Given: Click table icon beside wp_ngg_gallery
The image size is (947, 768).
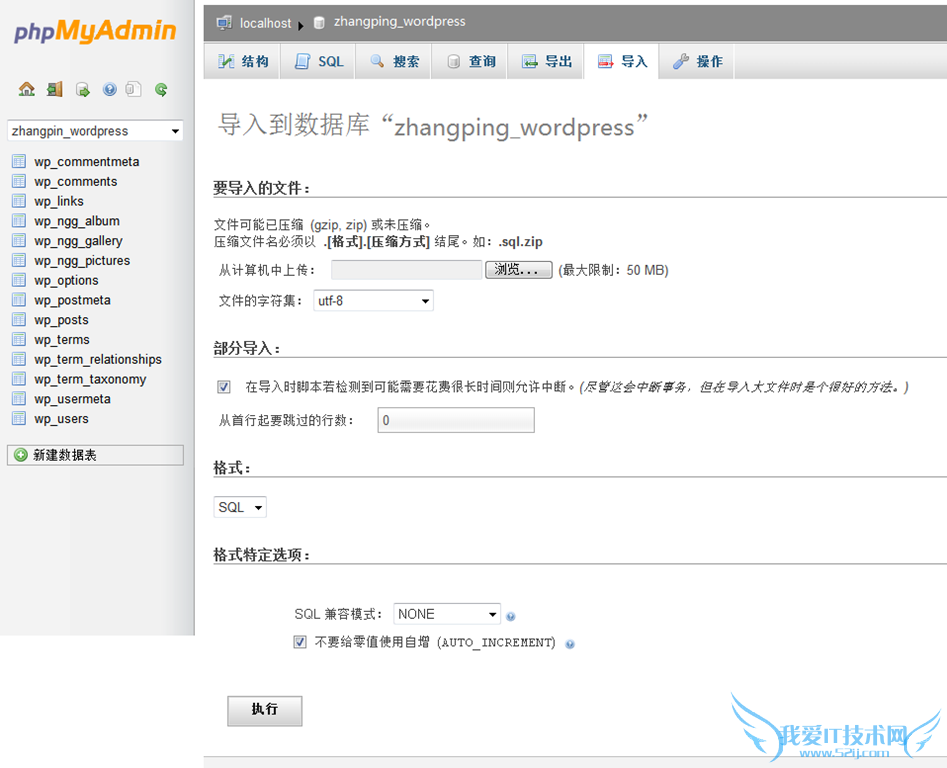Looking at the screenshot, I should [x=19, y=240].
